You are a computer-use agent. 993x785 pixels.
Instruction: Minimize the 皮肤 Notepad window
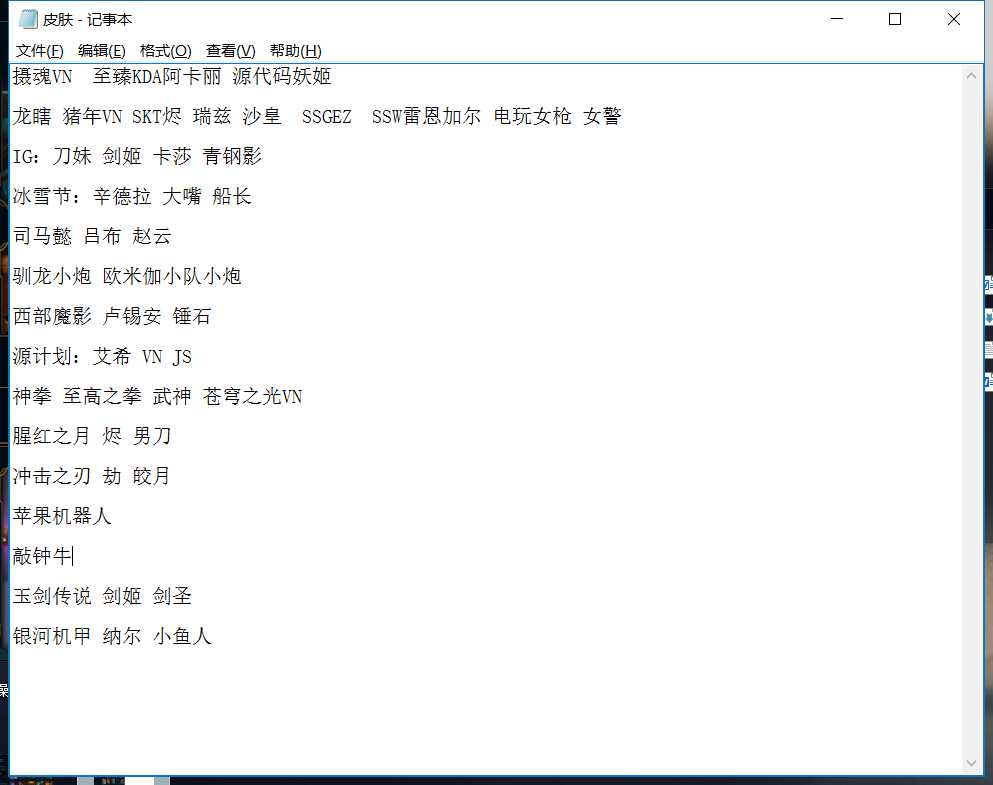pos(837,19)
